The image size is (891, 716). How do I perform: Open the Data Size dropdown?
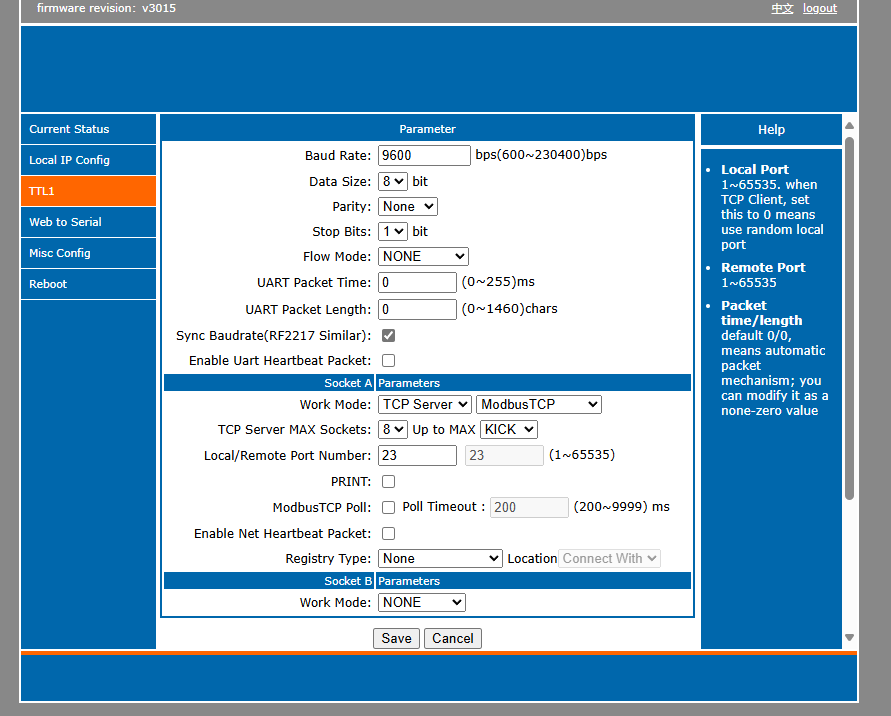[x=393, y=182]
